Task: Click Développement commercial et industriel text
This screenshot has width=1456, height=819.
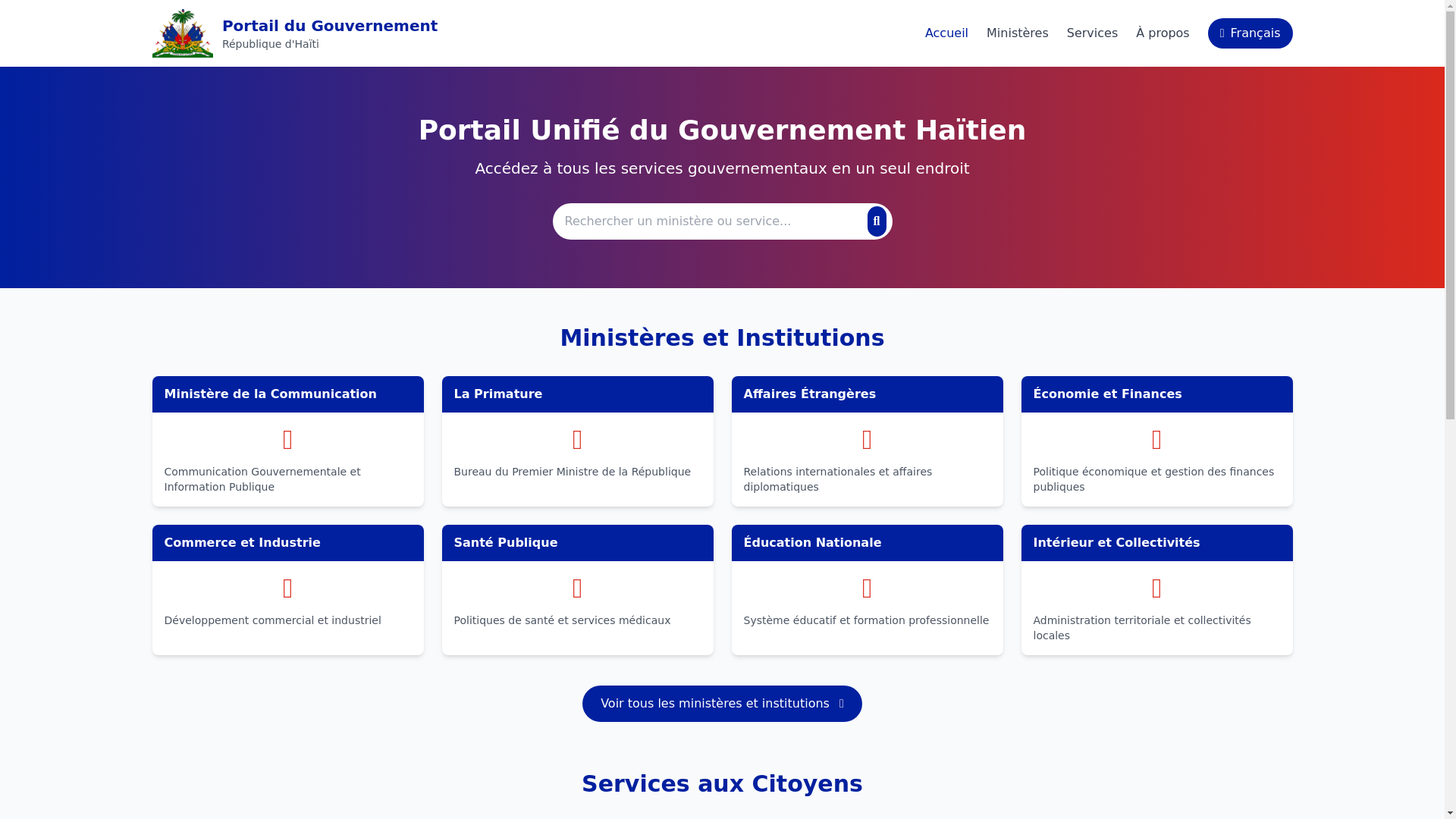Action: point(272,620)
